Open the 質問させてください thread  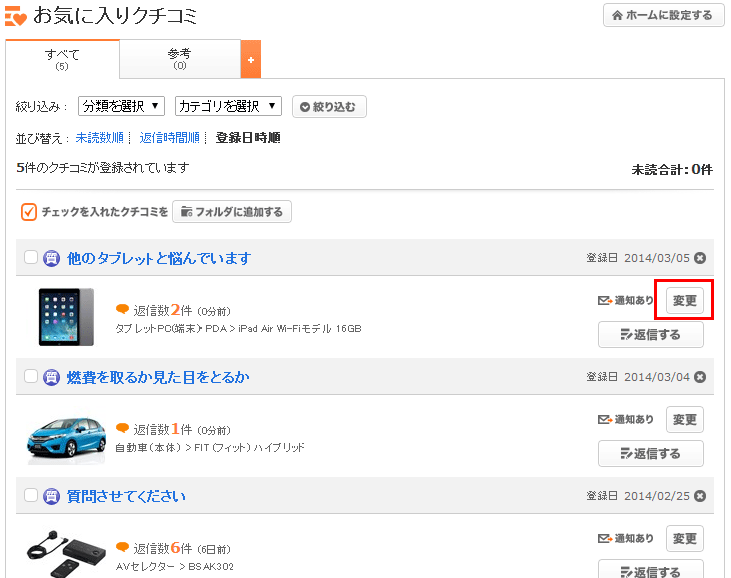(x=126, y=496)
